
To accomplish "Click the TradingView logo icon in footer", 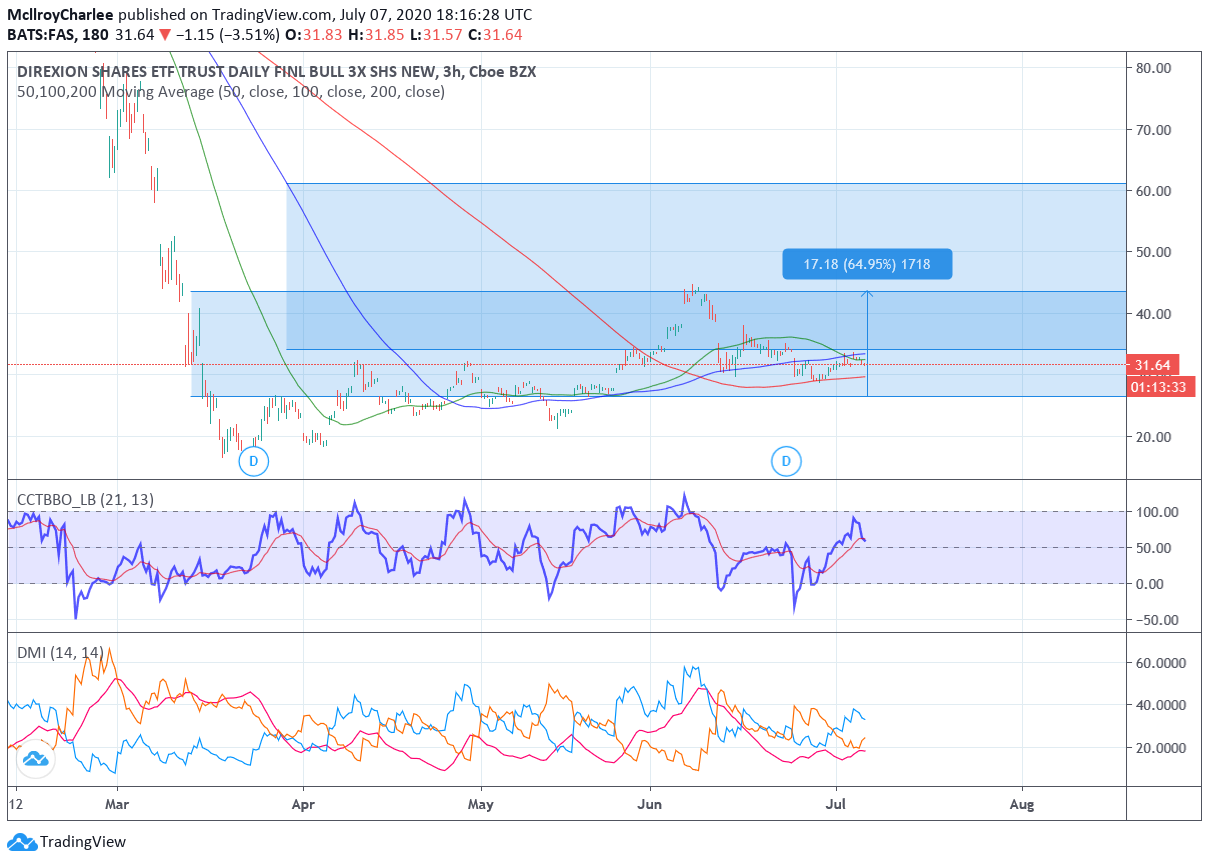I will pos(22,842).
